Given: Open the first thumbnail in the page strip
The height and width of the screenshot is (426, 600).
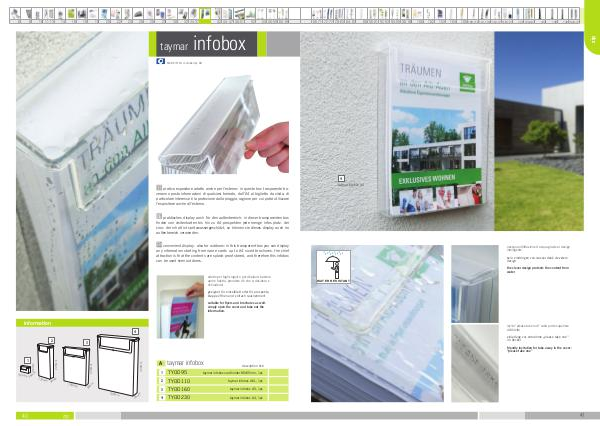Looking at the screenshot, I should (x=15, y=16).
